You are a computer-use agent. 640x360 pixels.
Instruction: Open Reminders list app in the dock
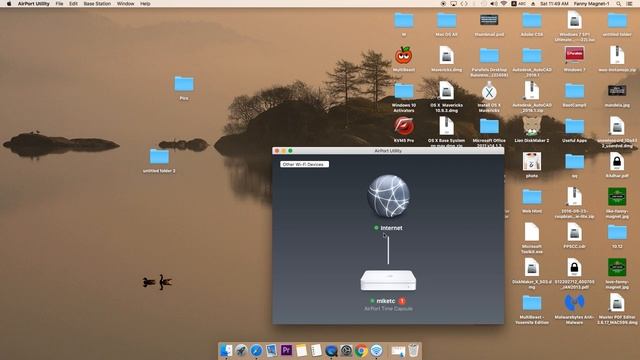click(316, 350)
